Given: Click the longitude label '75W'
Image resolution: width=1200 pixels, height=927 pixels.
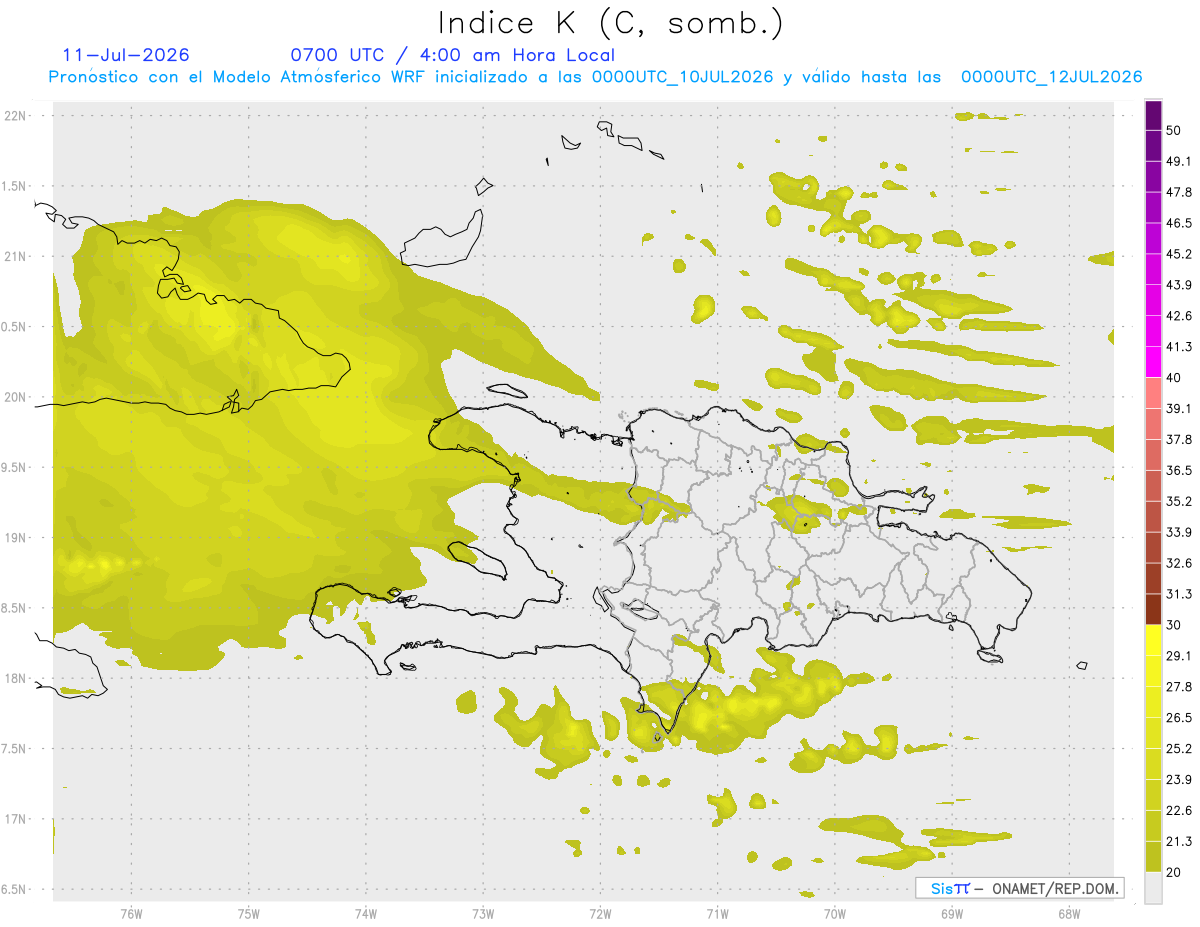Looking at the screenshot, I should 249,914.
